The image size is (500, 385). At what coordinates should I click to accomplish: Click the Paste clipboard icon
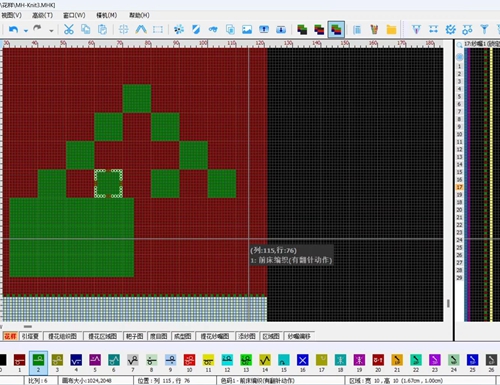click(102, 29)
